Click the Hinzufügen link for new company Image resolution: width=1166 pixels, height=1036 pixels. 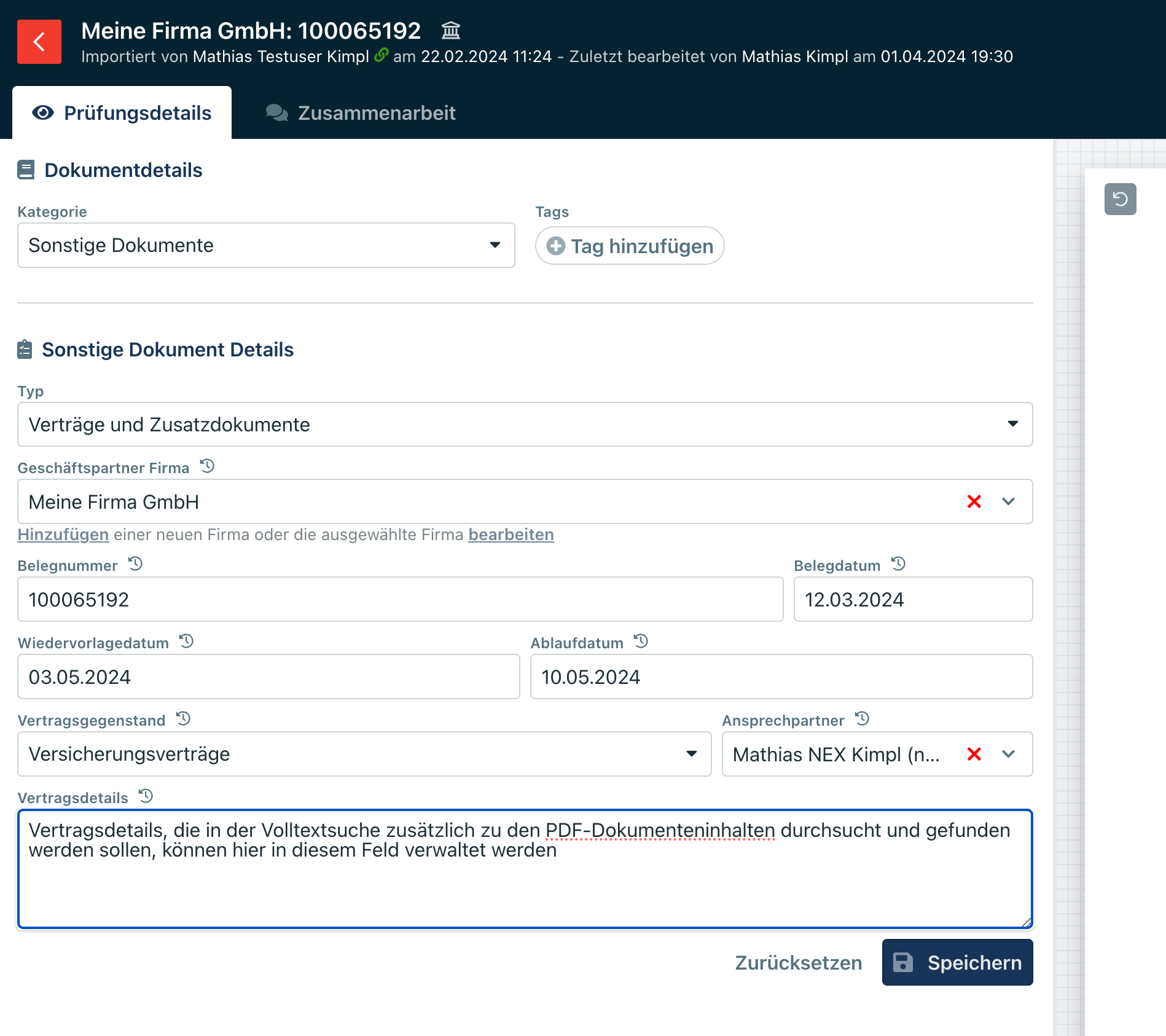pos(63,535)
